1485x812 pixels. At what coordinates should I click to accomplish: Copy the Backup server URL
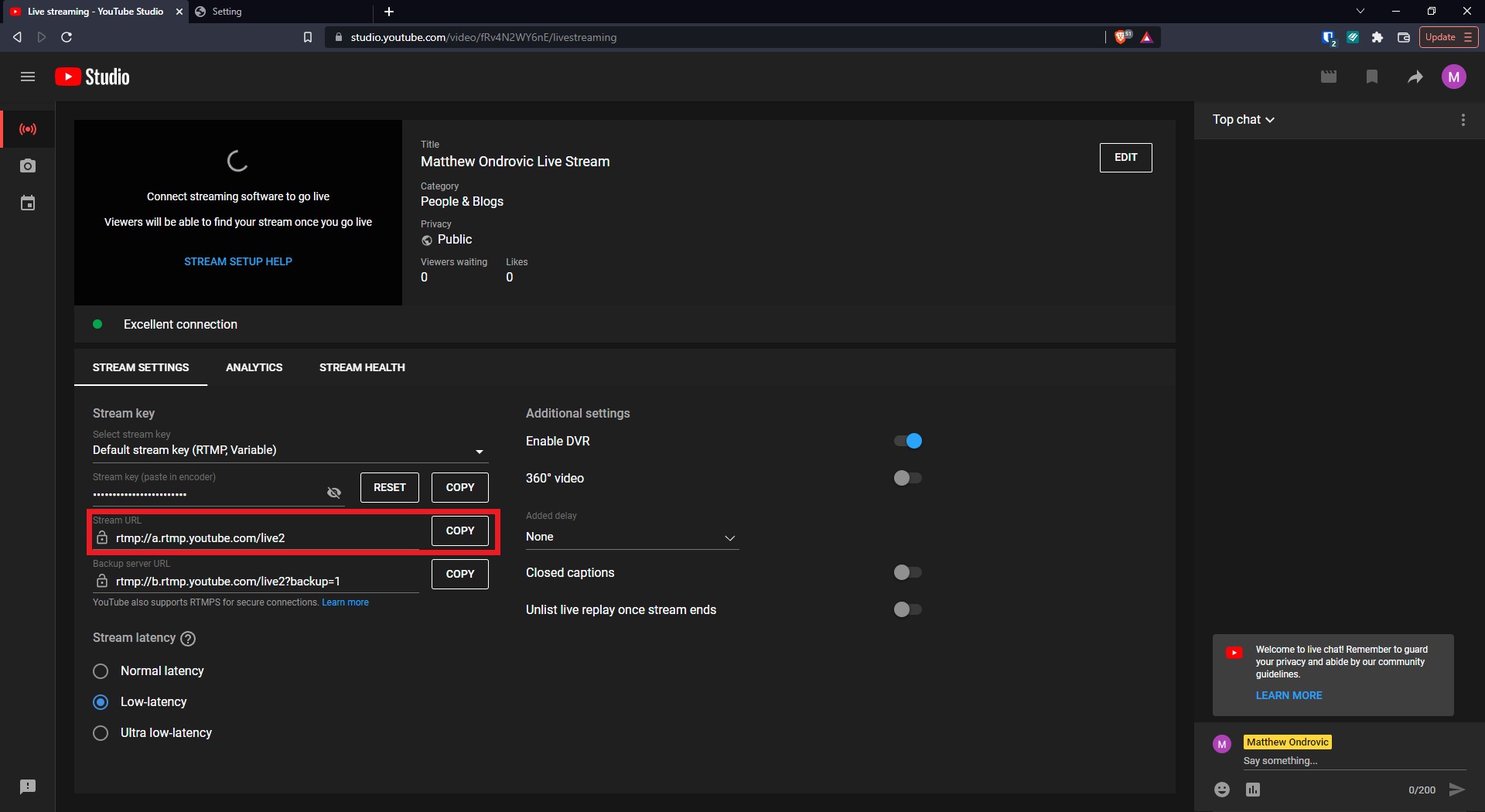[460, 574]
